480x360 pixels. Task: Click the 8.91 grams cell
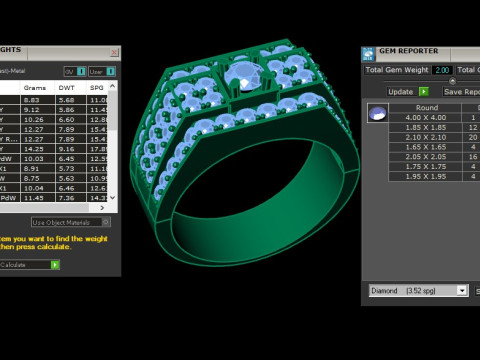point(38,169)
